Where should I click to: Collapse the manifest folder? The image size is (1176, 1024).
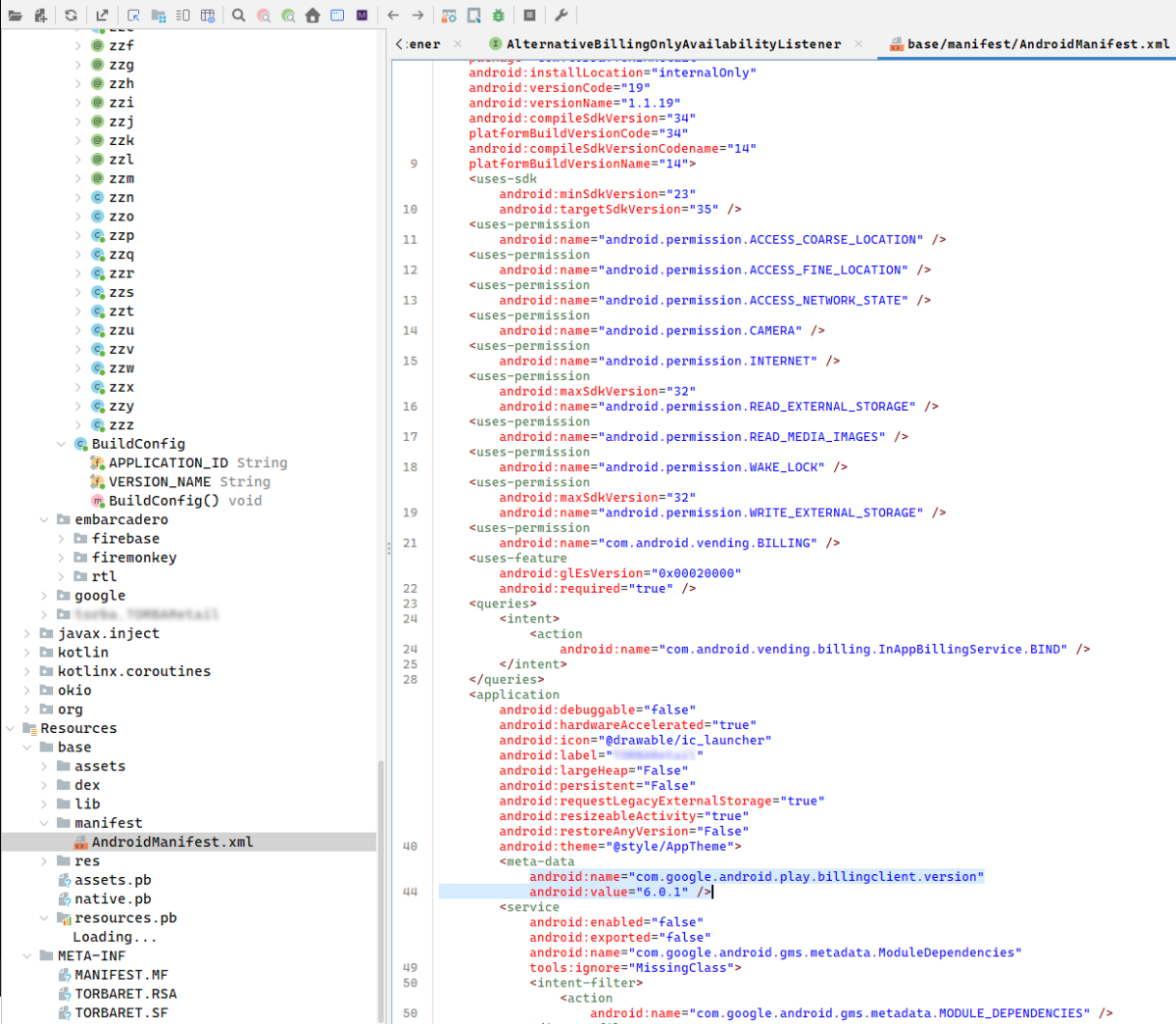point(44,823)
